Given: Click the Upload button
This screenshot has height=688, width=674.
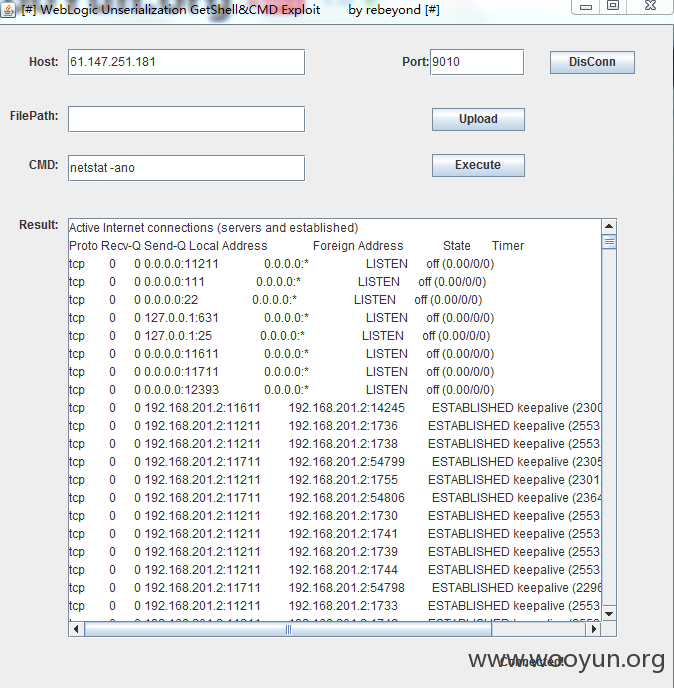Looking at the screenshot, I should point(478,119).
